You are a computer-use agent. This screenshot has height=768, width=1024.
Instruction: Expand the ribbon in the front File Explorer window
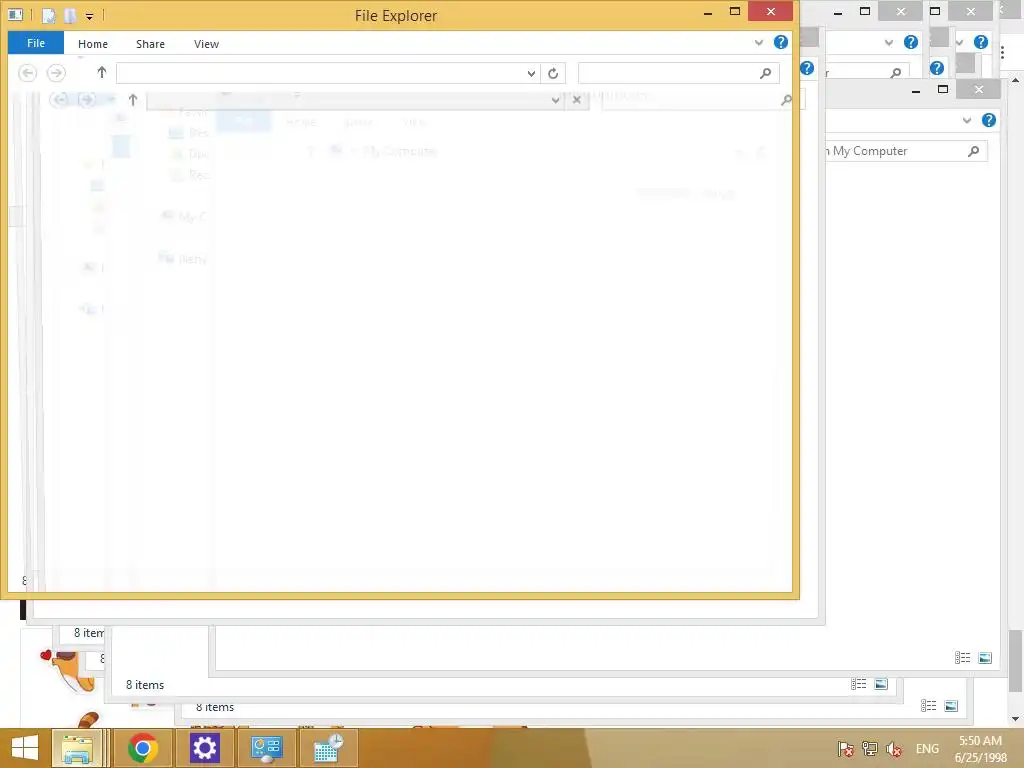pos(759,42)
